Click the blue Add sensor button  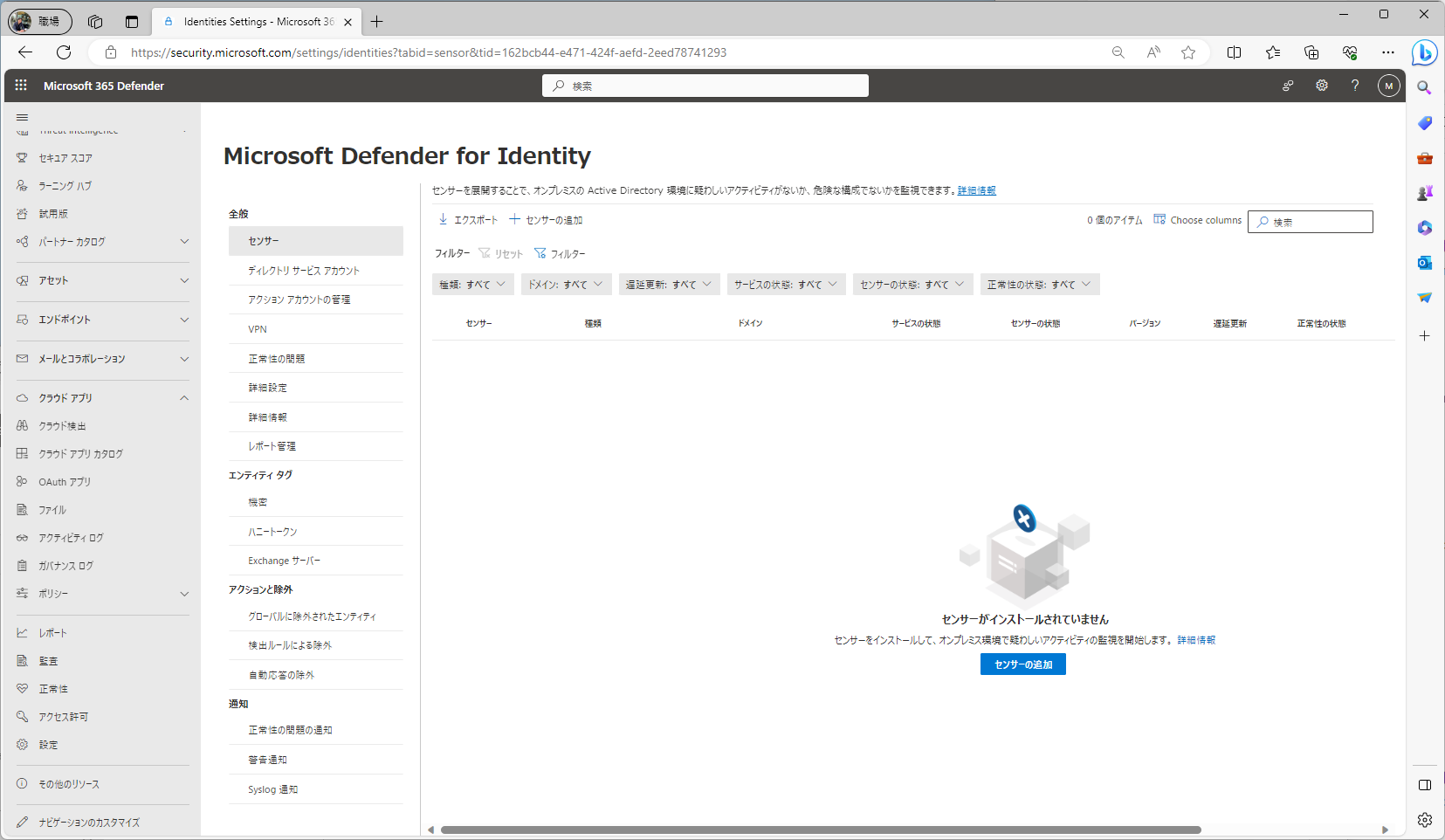pos(1023,664)
